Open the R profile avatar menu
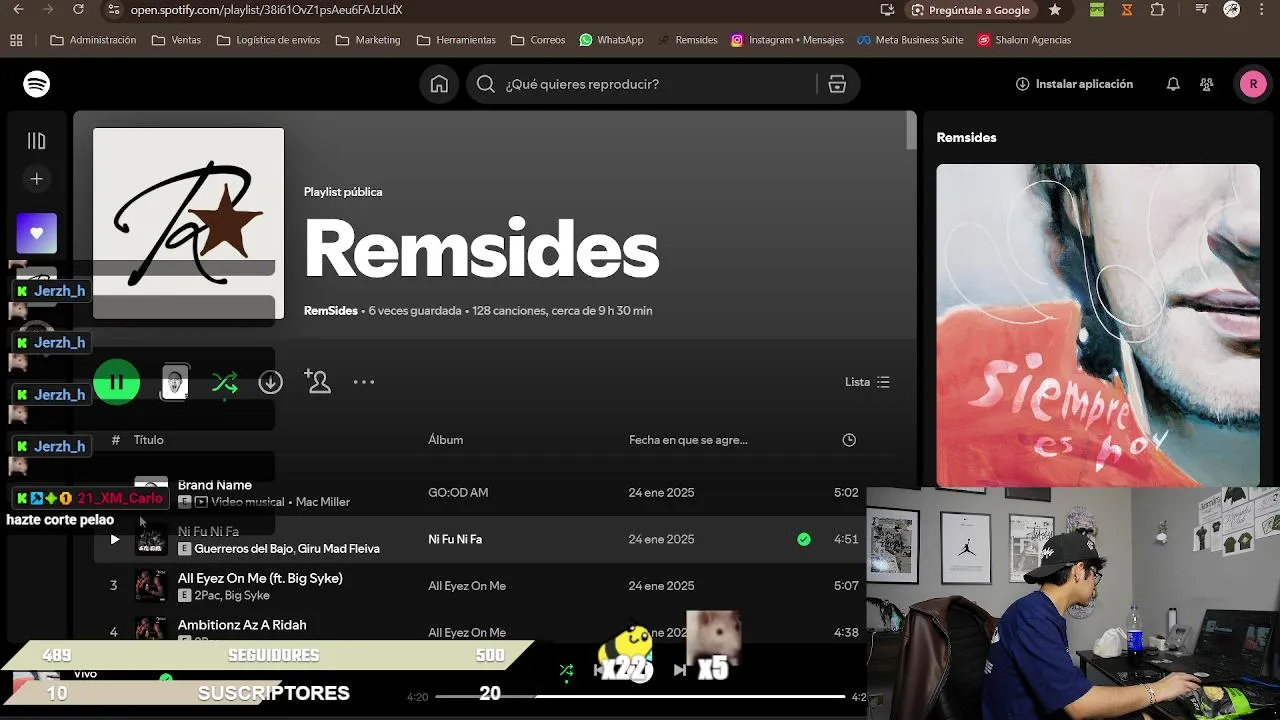Screen dimensions: 1280x720 point(1253,84)
